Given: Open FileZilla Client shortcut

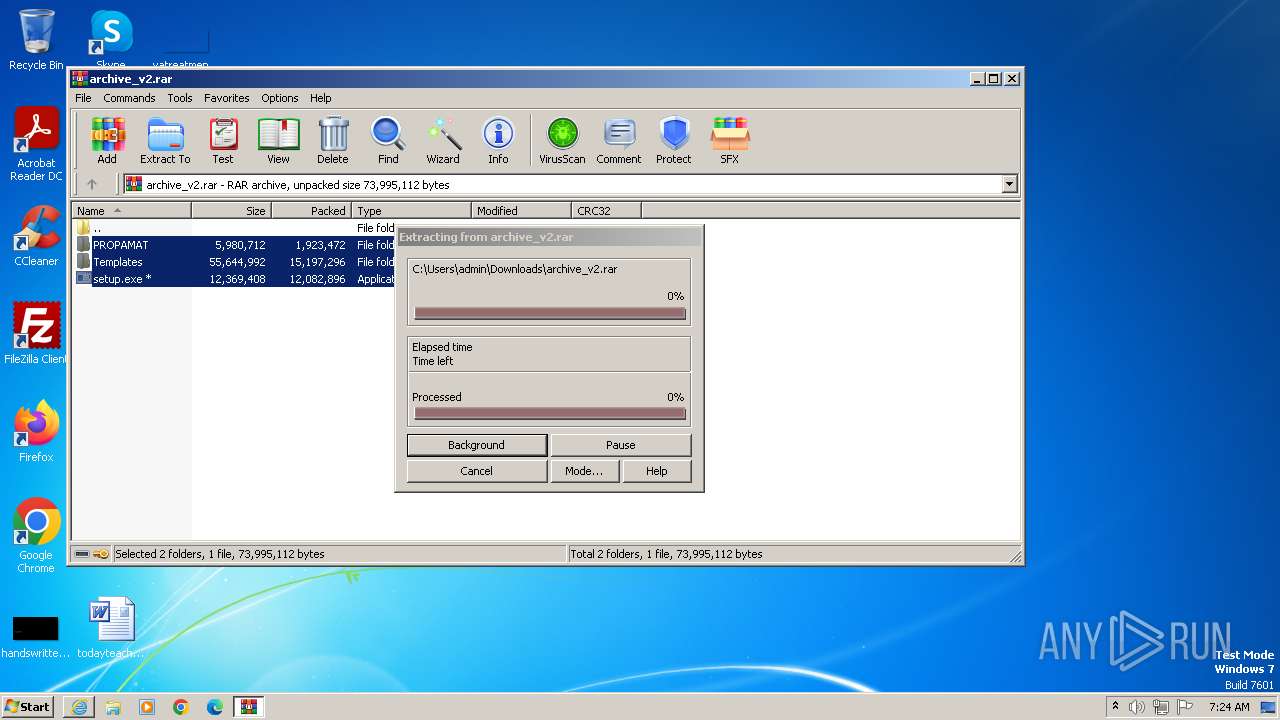Looking at the screenshot, I should 36,333.
